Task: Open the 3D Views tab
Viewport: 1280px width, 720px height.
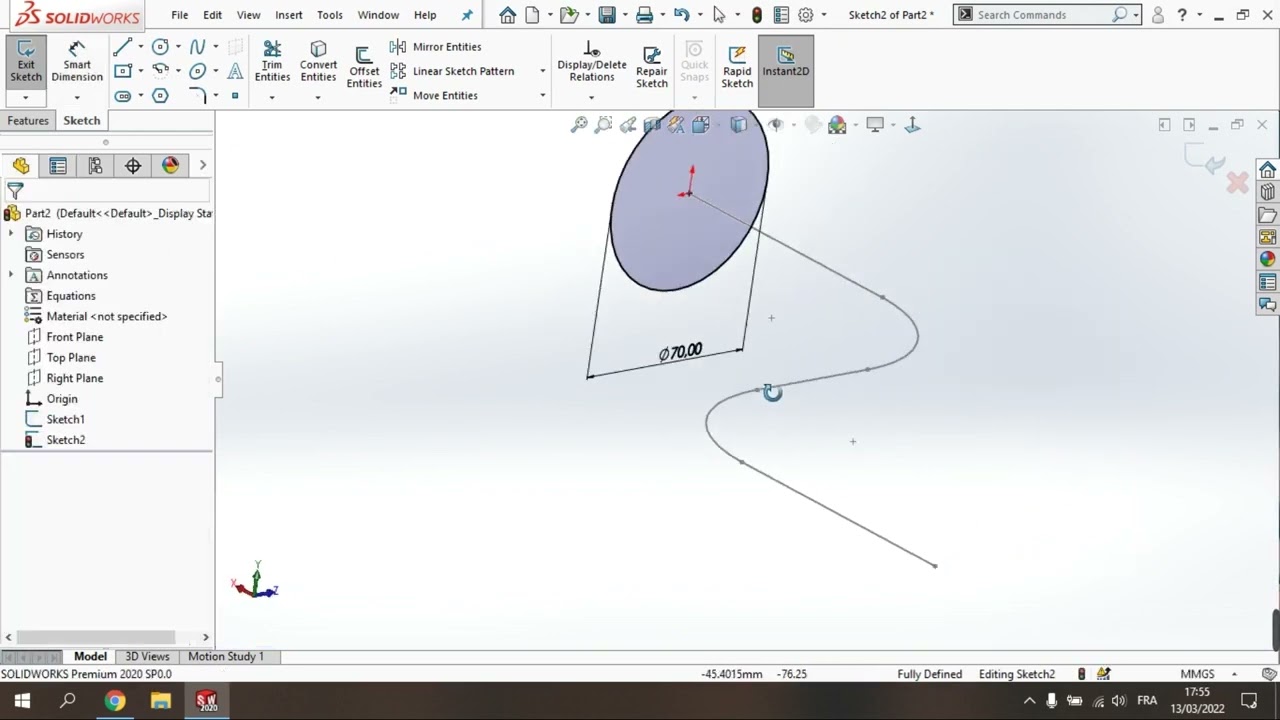Action: coord(147,656)
